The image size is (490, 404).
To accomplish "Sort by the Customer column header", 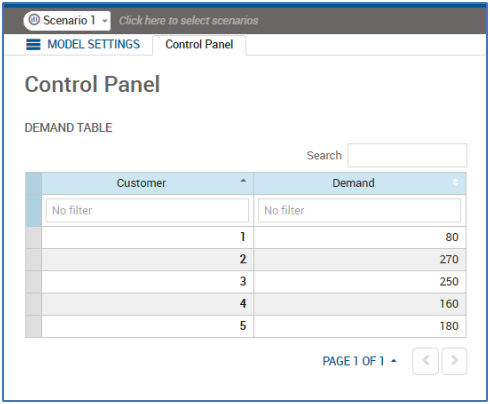I will [x=147, y=183].
